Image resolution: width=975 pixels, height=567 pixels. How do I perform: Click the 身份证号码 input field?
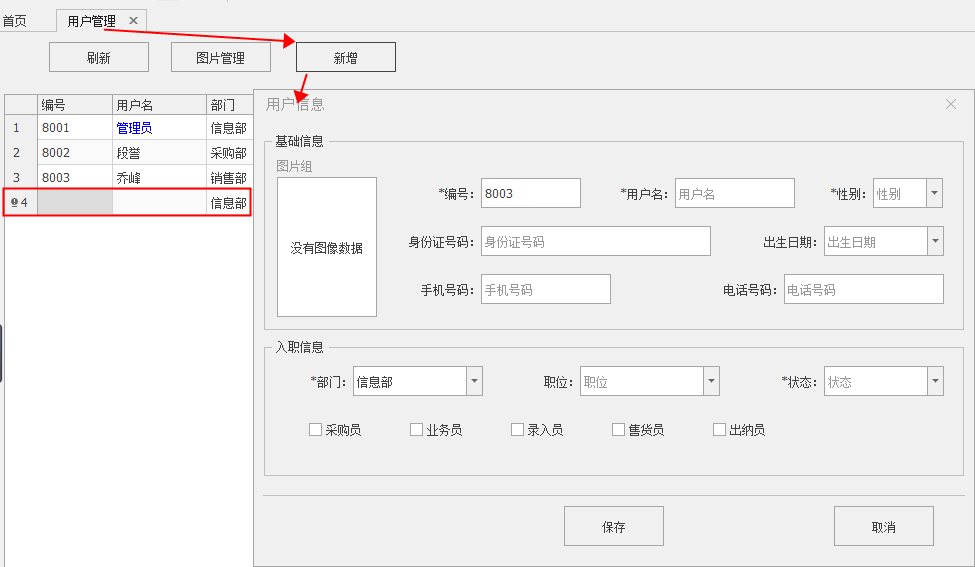(595, 241)
